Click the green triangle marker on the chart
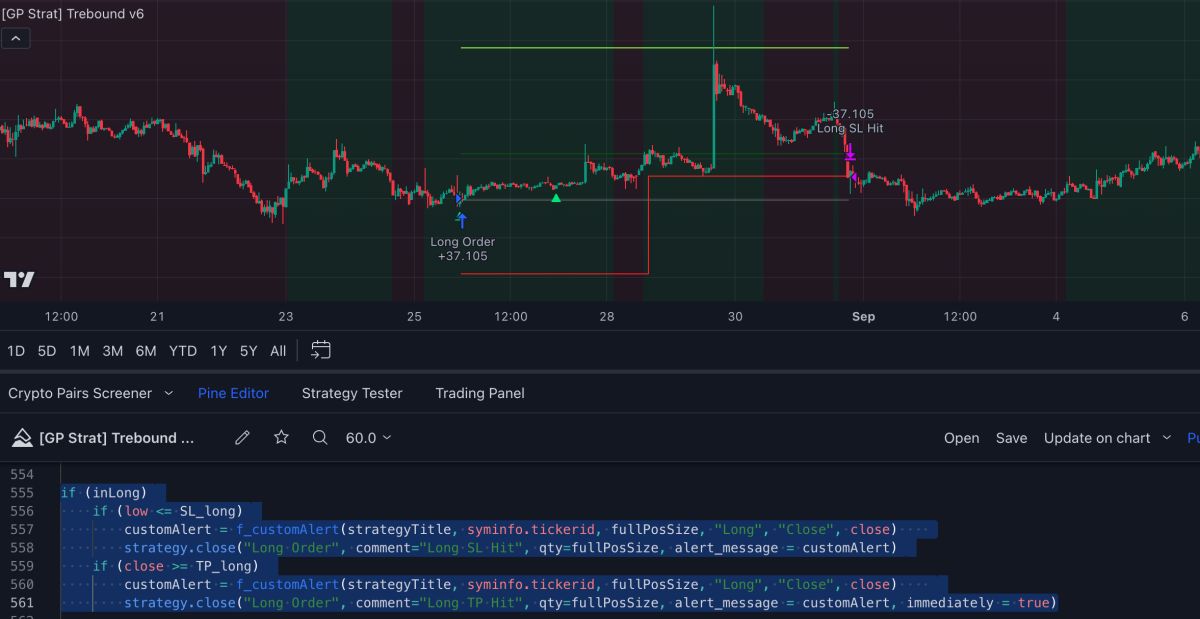This screenshot has width=1200, height=619. click(x=556, y=198)
